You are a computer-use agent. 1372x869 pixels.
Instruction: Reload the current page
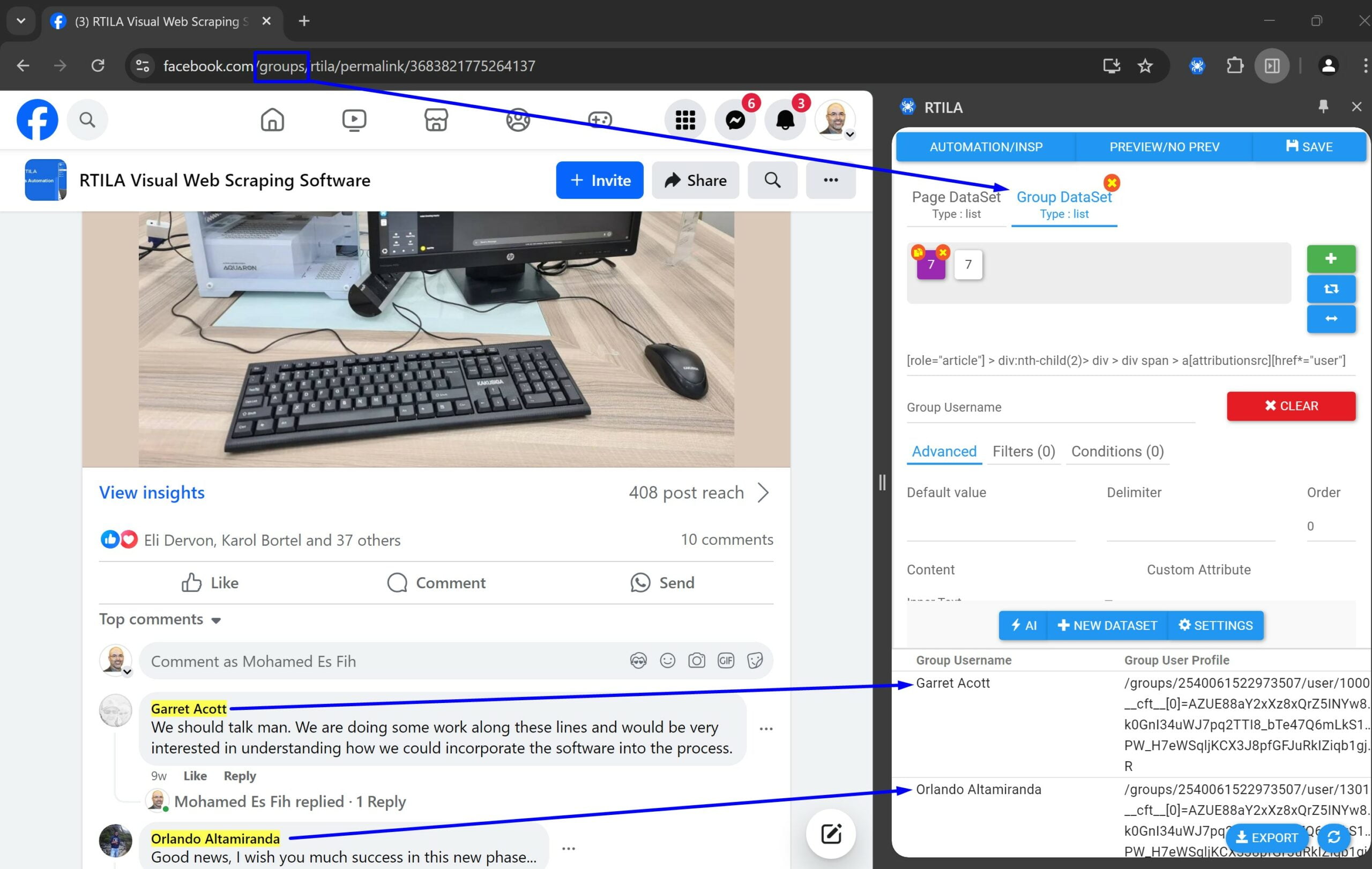(x=98, y=66)
